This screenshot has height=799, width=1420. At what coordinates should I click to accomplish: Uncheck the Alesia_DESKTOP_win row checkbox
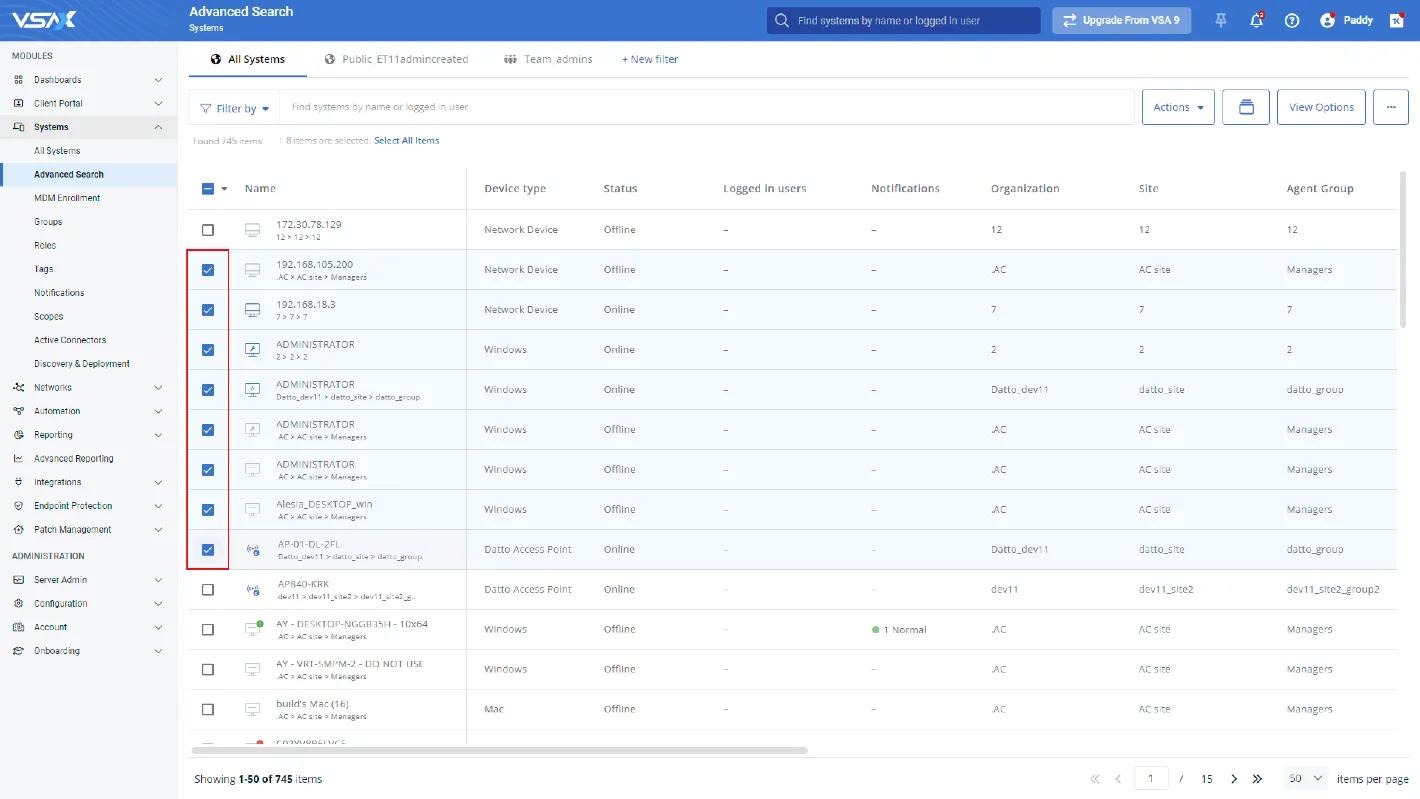208,510
